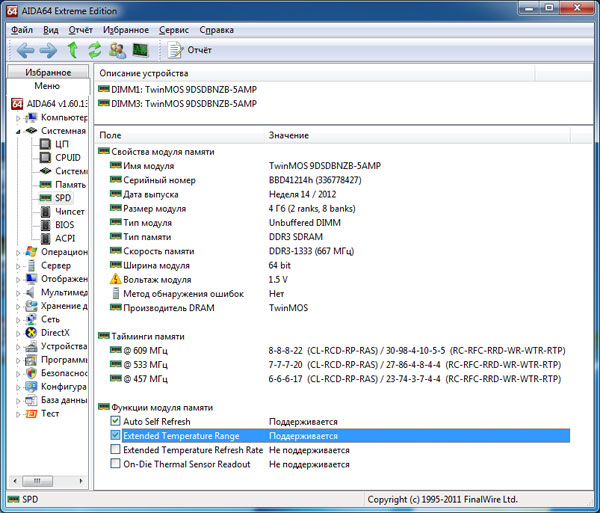The image size is (600, 513).
Task: Toggle On-Die Thermal Sensor Readout checkbox
Action: 115,464
